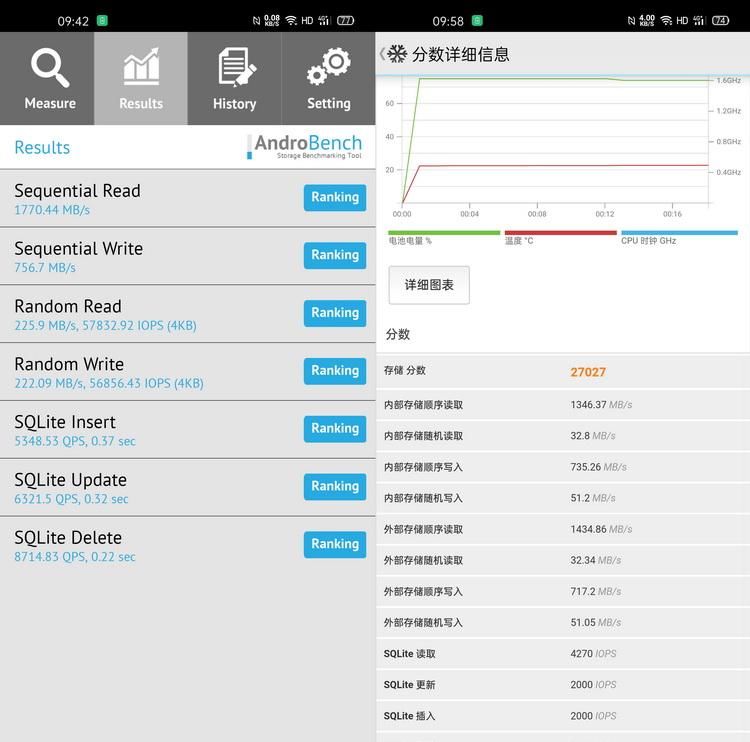750x742 pixels.
Task: Tap the 内部存储随机读取 32.8 MB/s row
Action: (x=562, y=436)
